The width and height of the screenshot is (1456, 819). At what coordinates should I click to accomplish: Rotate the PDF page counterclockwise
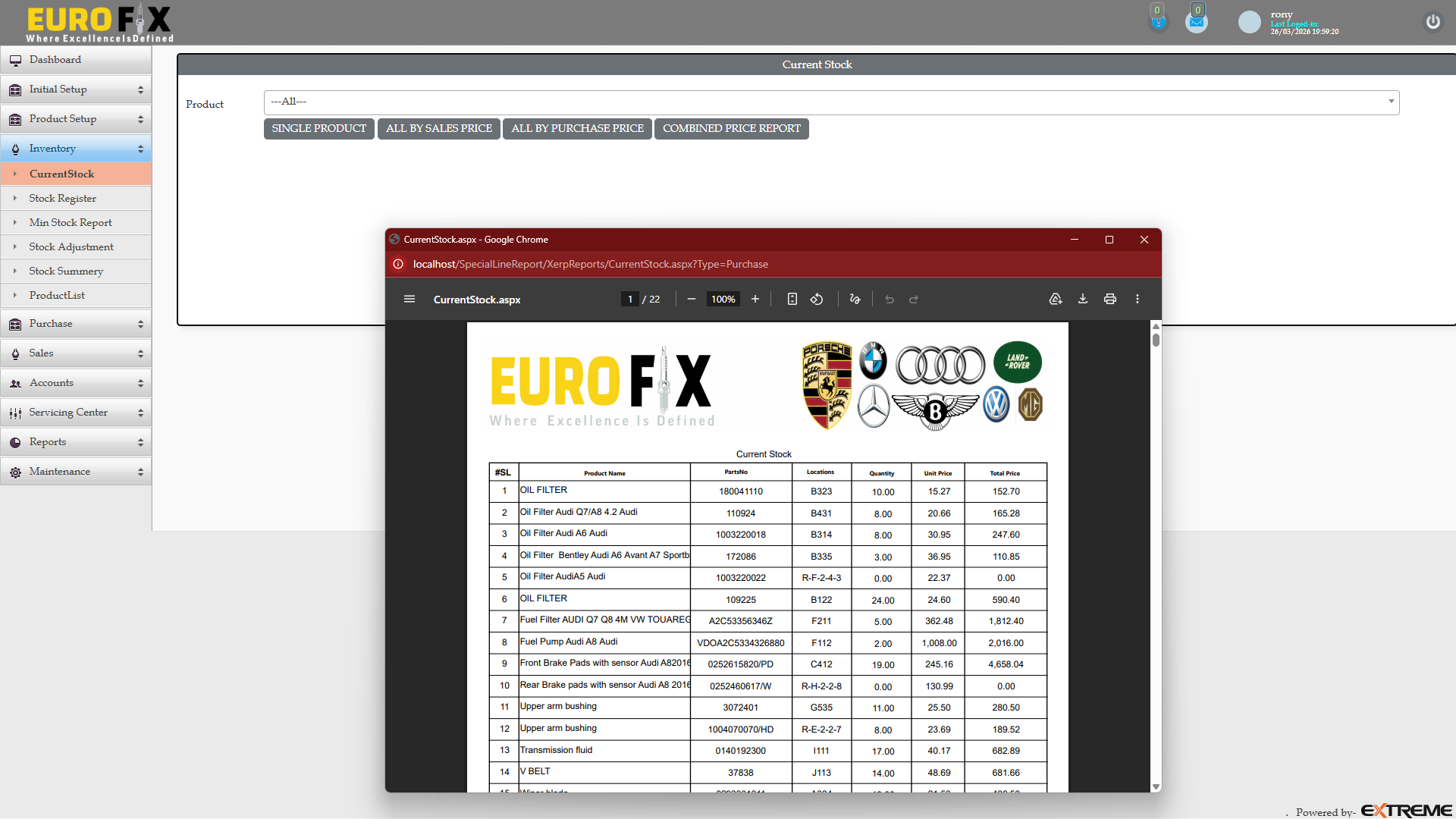817,299
